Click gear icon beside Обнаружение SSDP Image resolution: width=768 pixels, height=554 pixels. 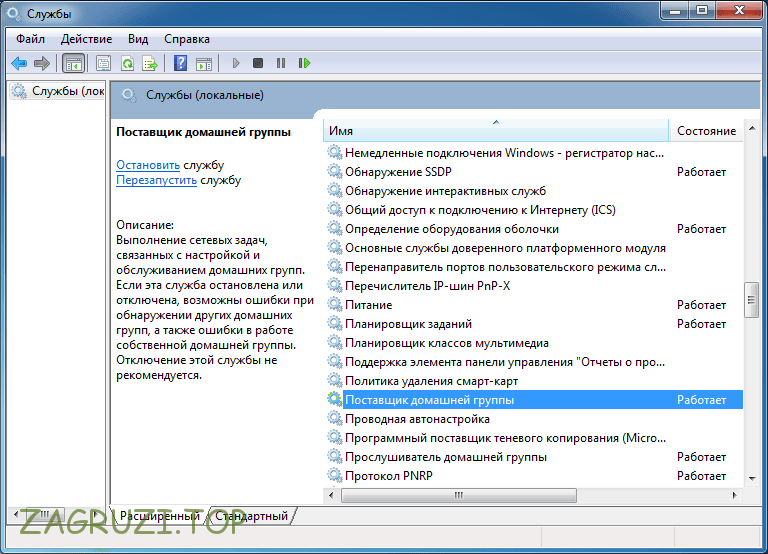[335, 171]
